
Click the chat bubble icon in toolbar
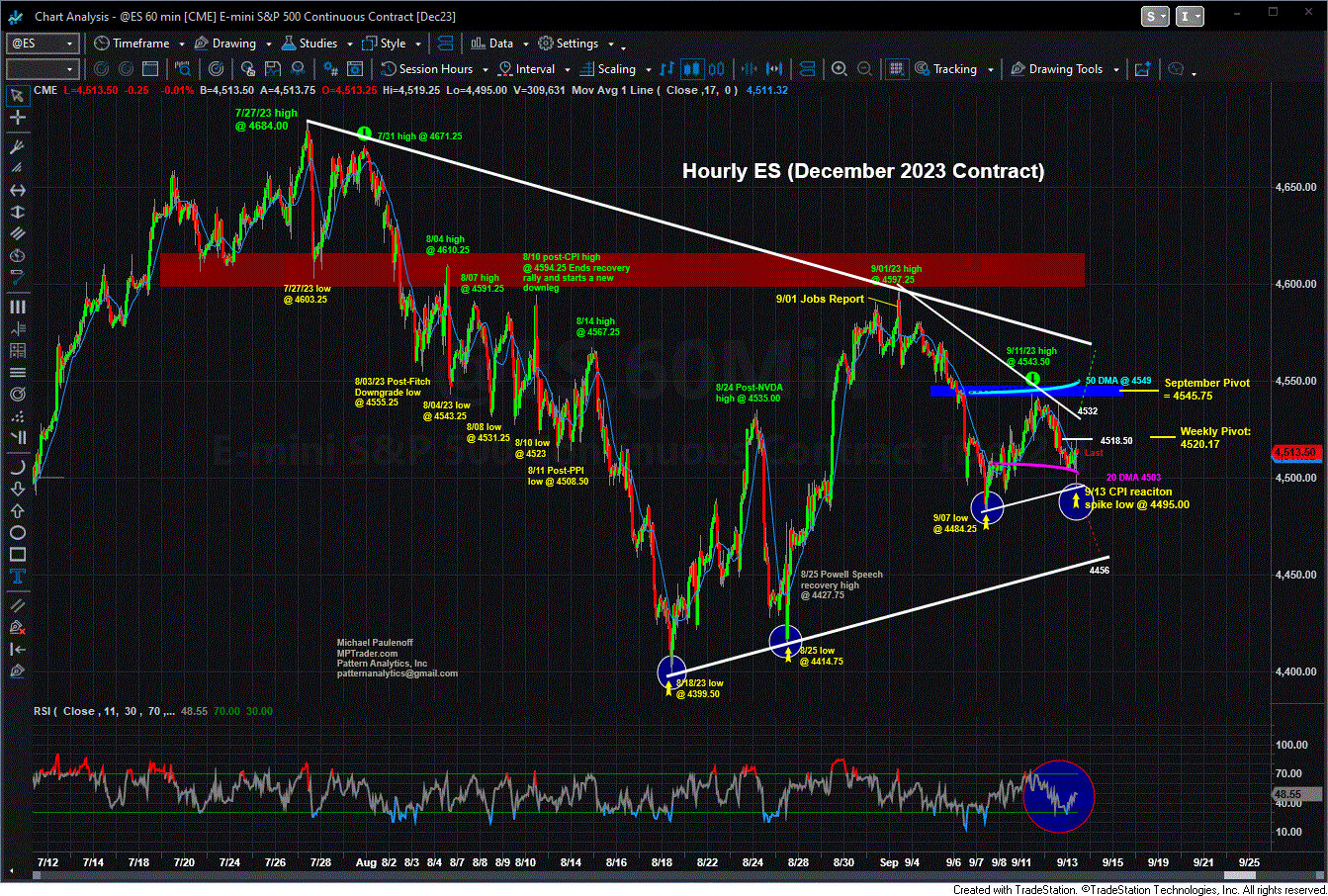click(1176, 68)
